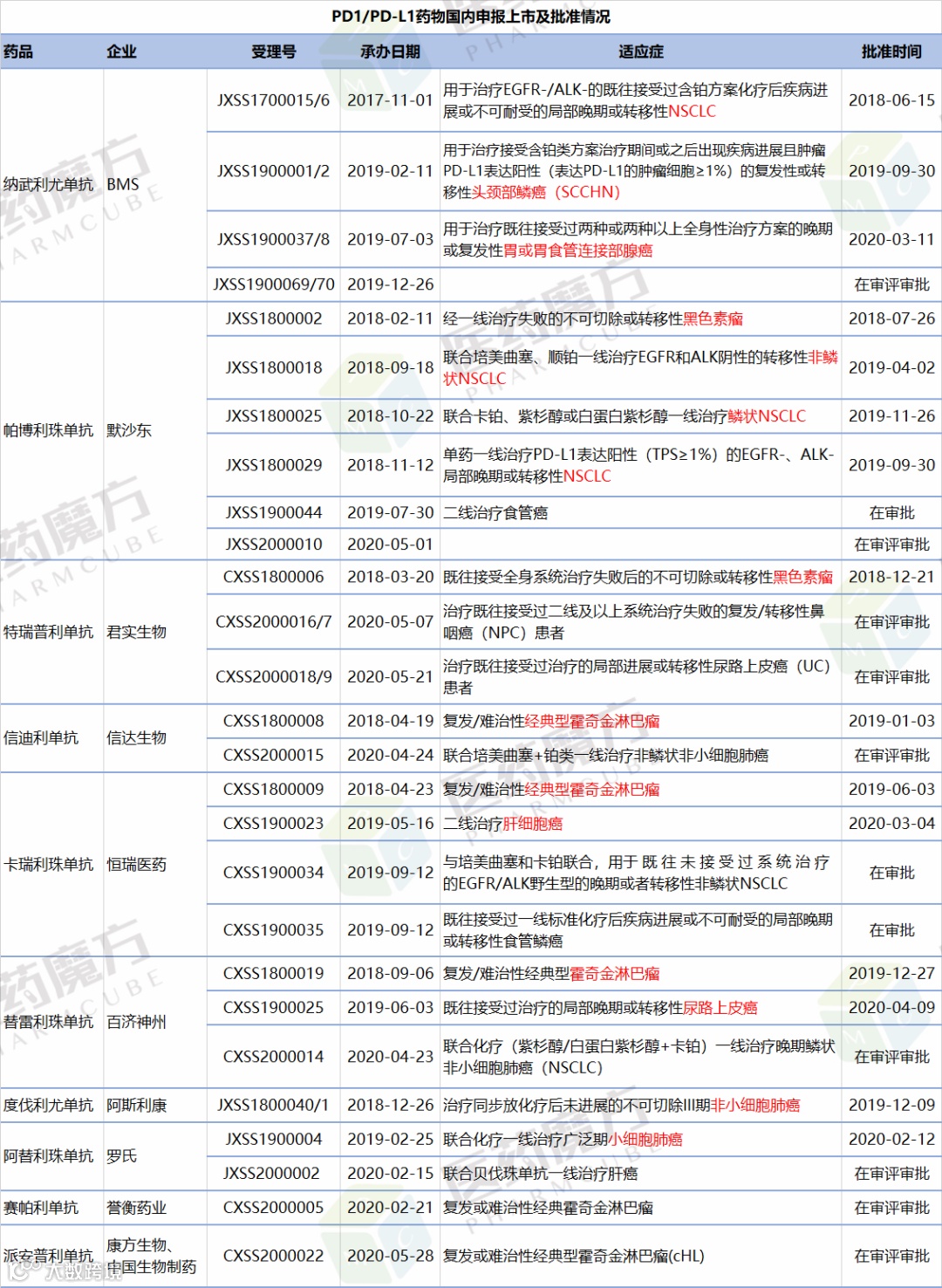The image size is (942, 1288).
Task: Click approval date 2018-12-21
Action: [x=891, y=577]
